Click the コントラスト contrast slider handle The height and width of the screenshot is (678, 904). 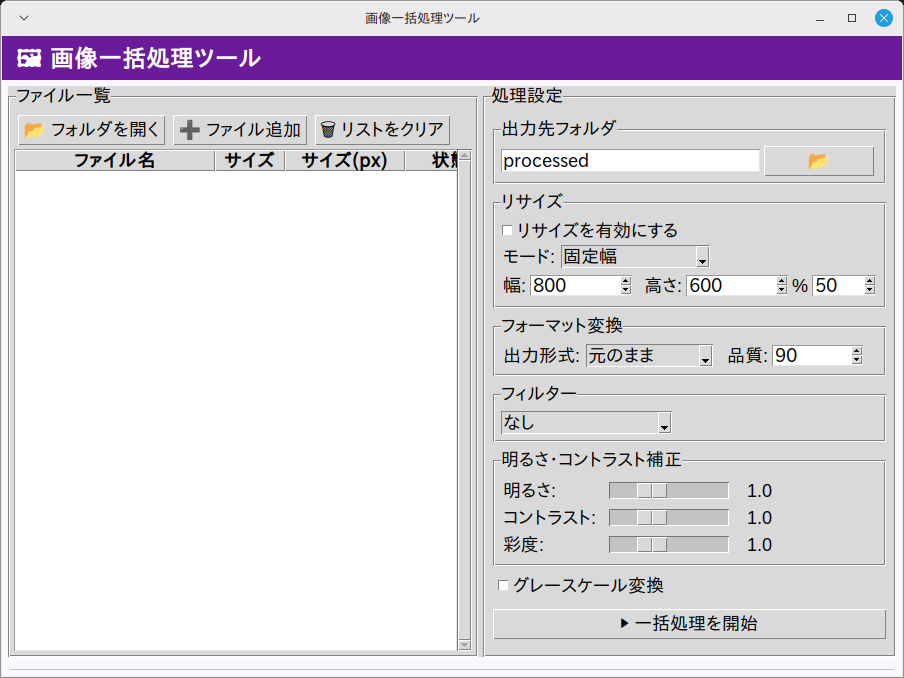651,518
